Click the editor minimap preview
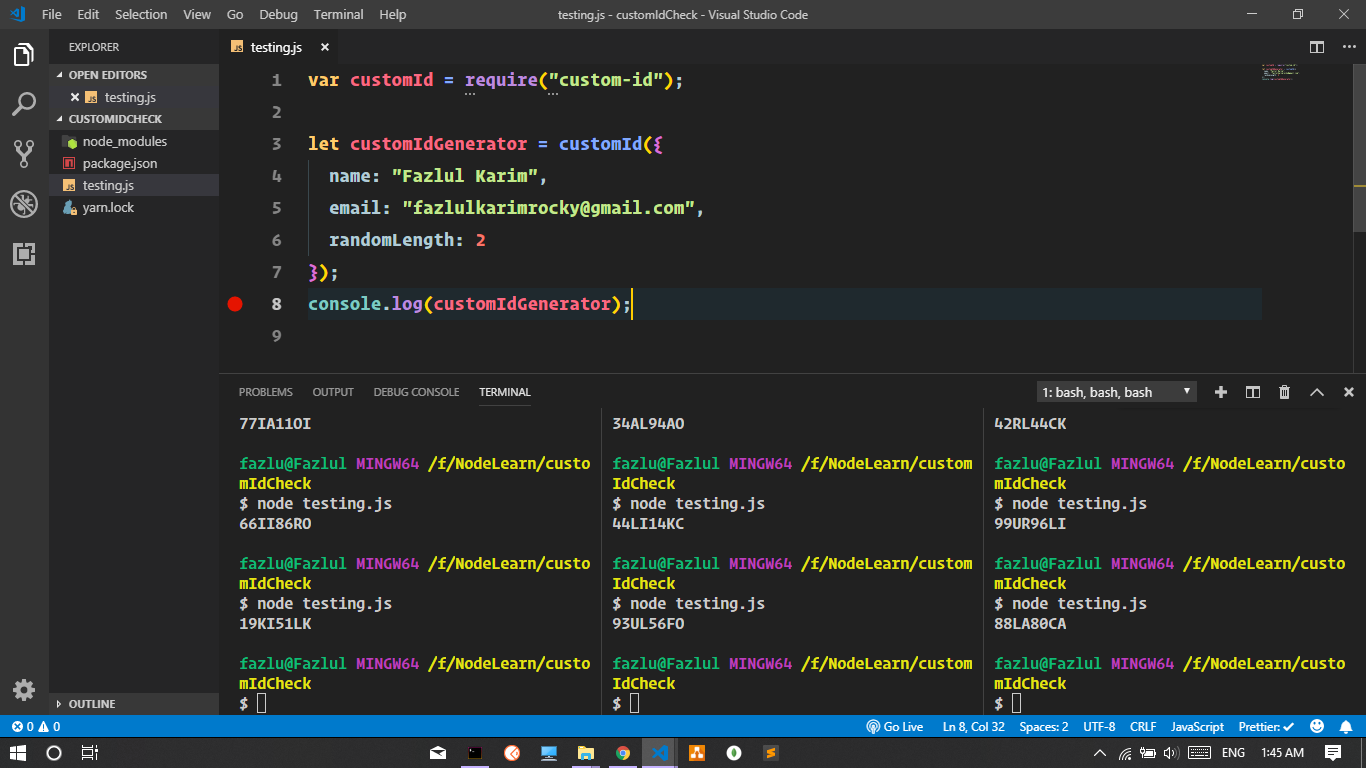Viewport: 1366px width, 768px height. [1279, 72]
